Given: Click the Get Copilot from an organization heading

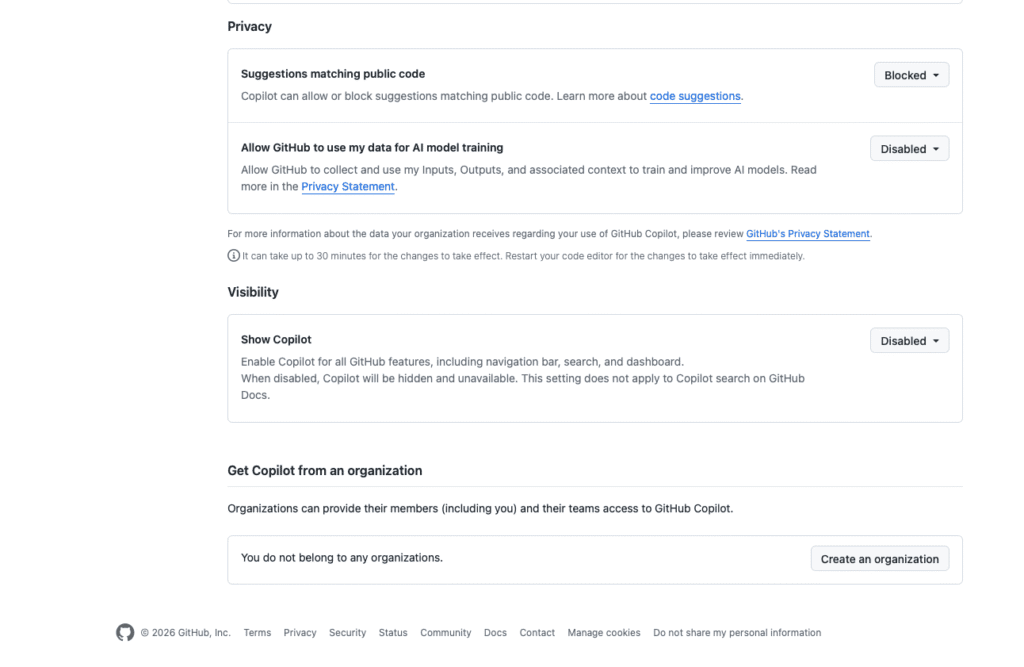Looking at the screenshot, I should tap(324, 470).
